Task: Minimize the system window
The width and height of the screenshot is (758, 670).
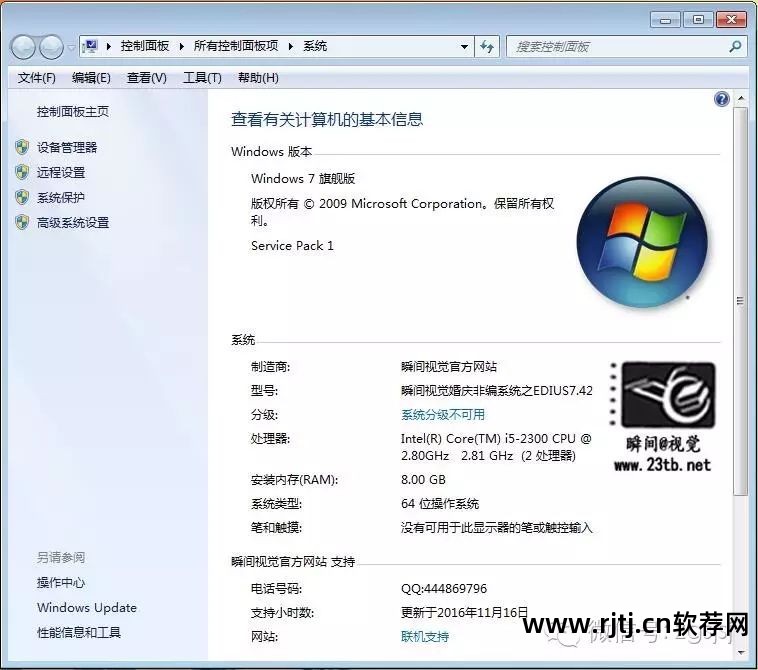Action: (x=665, y=20)
